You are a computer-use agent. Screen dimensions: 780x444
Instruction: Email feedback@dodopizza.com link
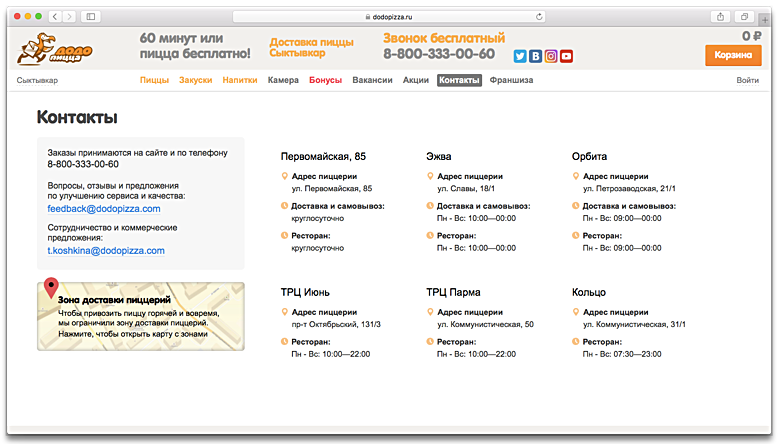click(x=104, y=209)
